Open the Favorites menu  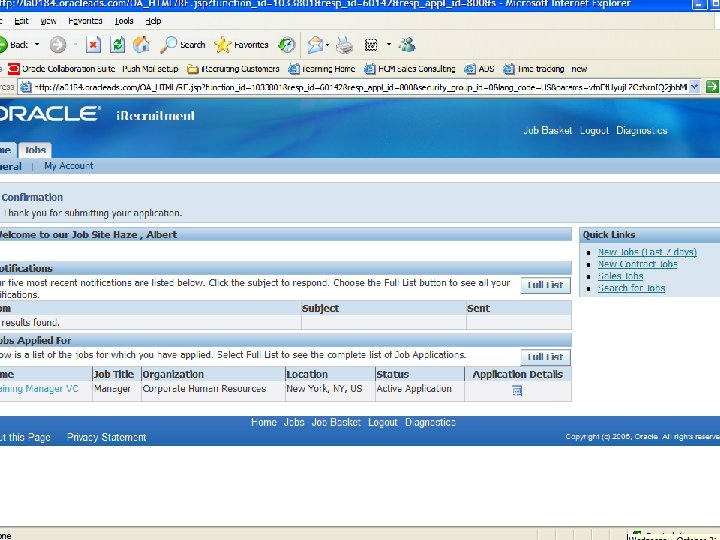tap(85, 21)
